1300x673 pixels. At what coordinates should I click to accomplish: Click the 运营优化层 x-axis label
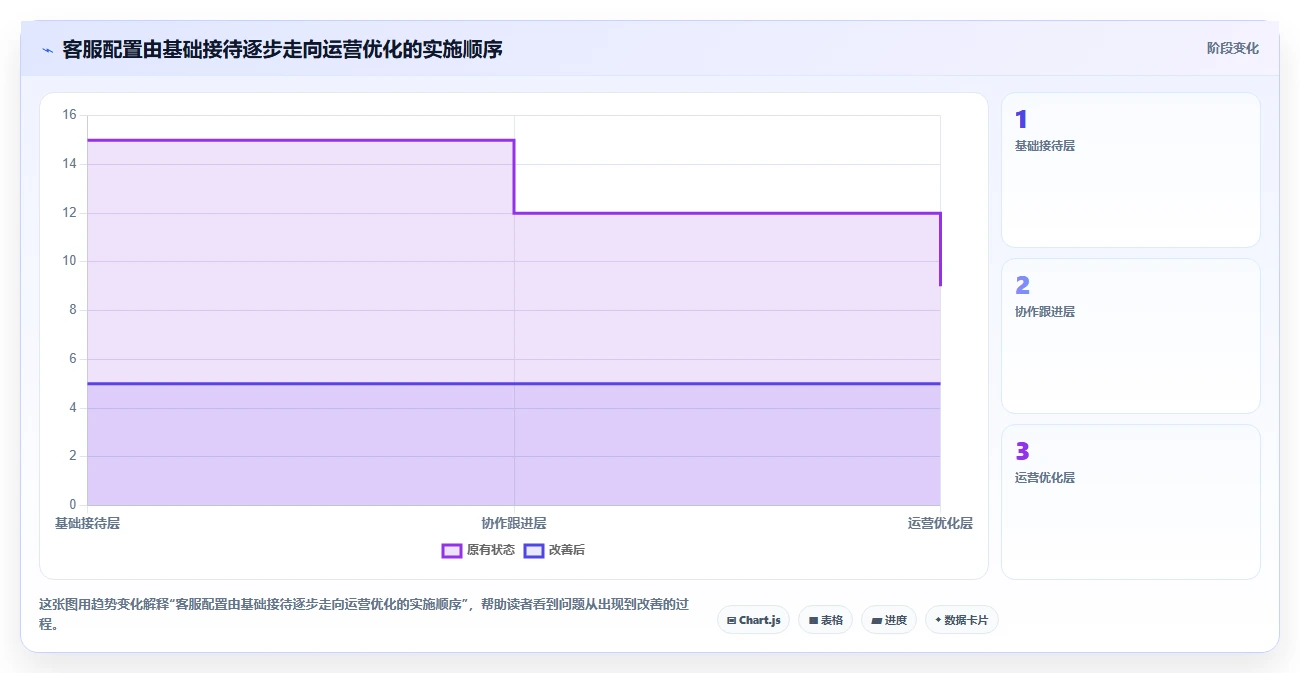pos(940,523)
